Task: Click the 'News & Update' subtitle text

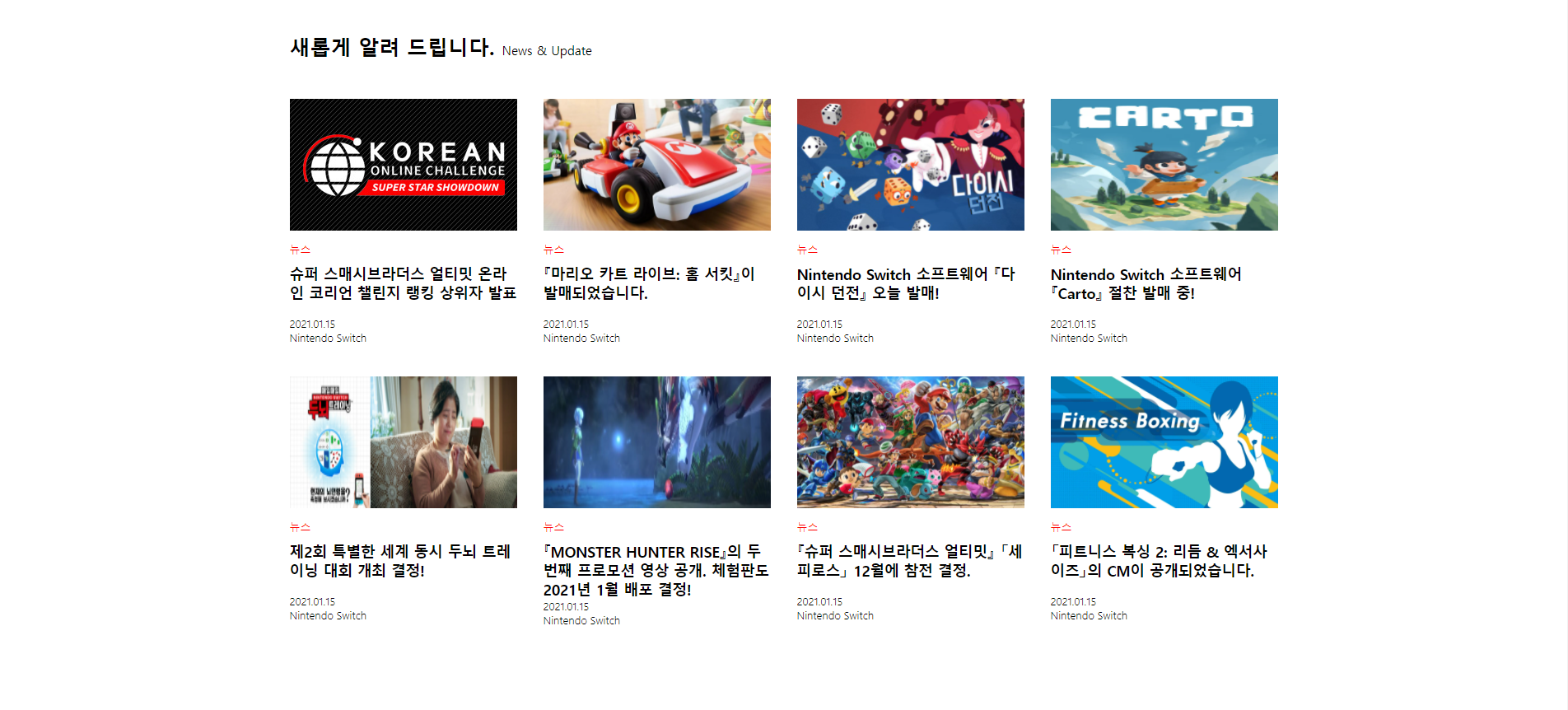Action: pyautogui.click(x=547, y=51)
